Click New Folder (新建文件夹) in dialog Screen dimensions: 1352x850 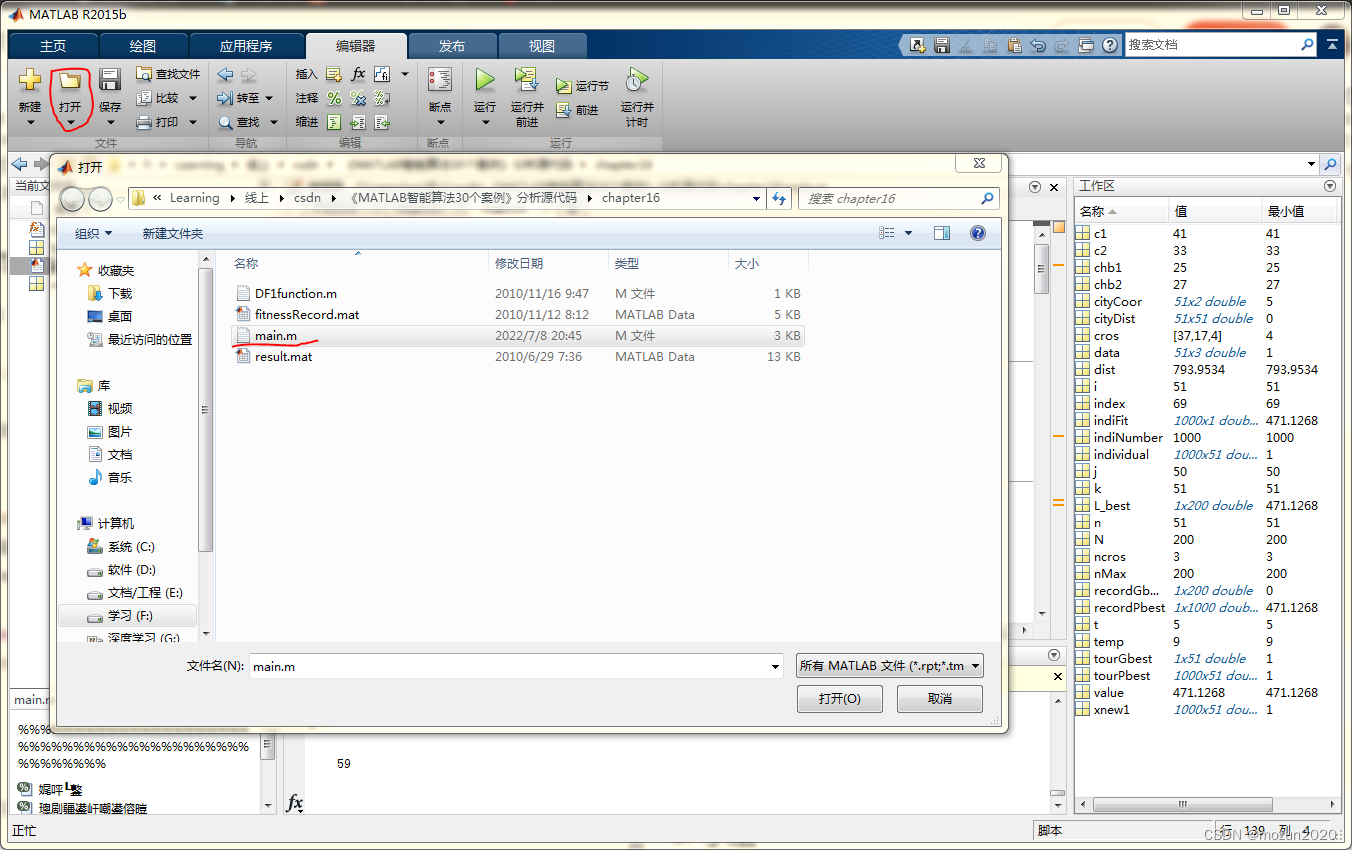click(x=173, y=233)
